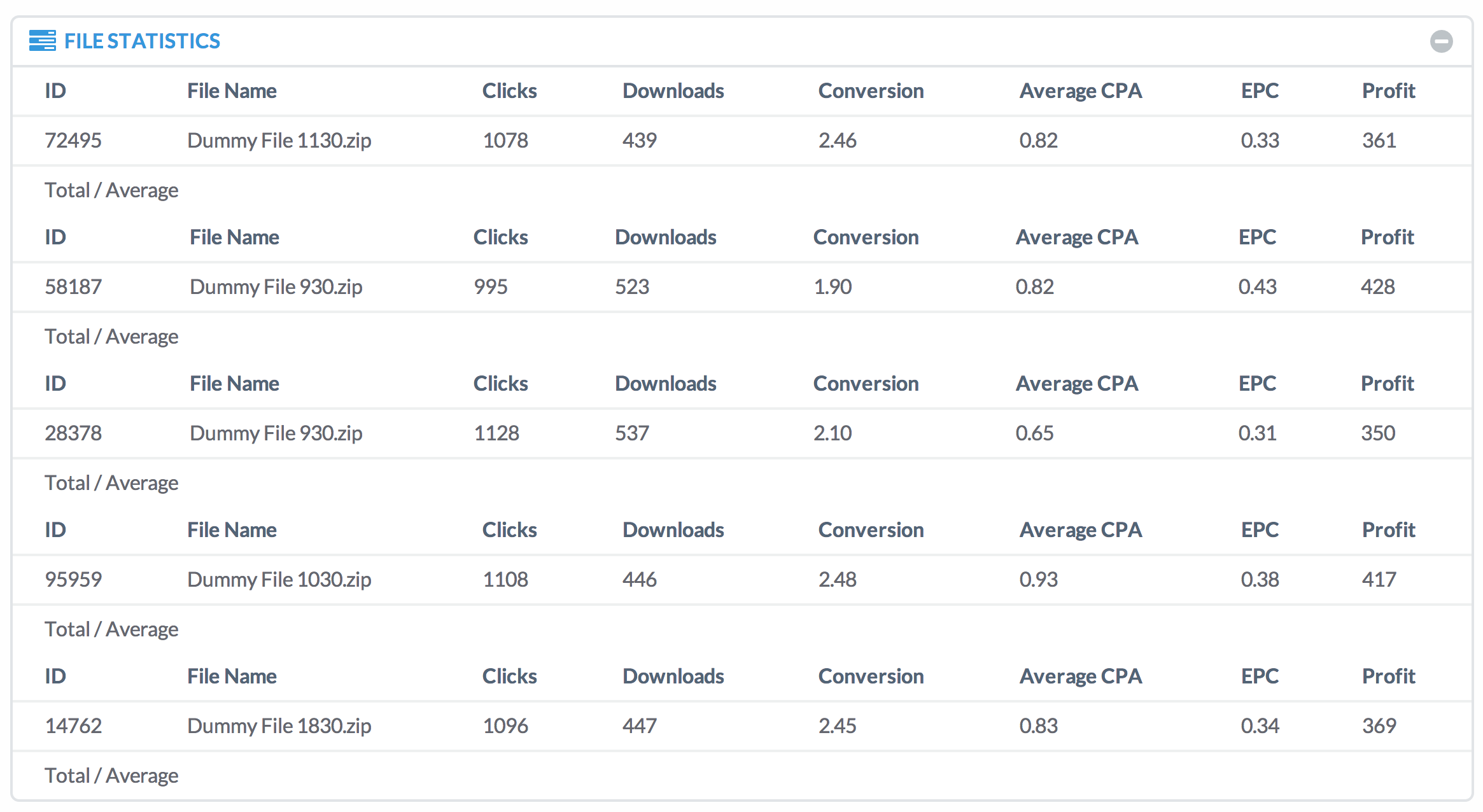Image resolution: width=1483 pixels, height=812 pixels.
Task: Open Dummy File 1030.zip
Action: pyautogui.click(x=279, y=579)
